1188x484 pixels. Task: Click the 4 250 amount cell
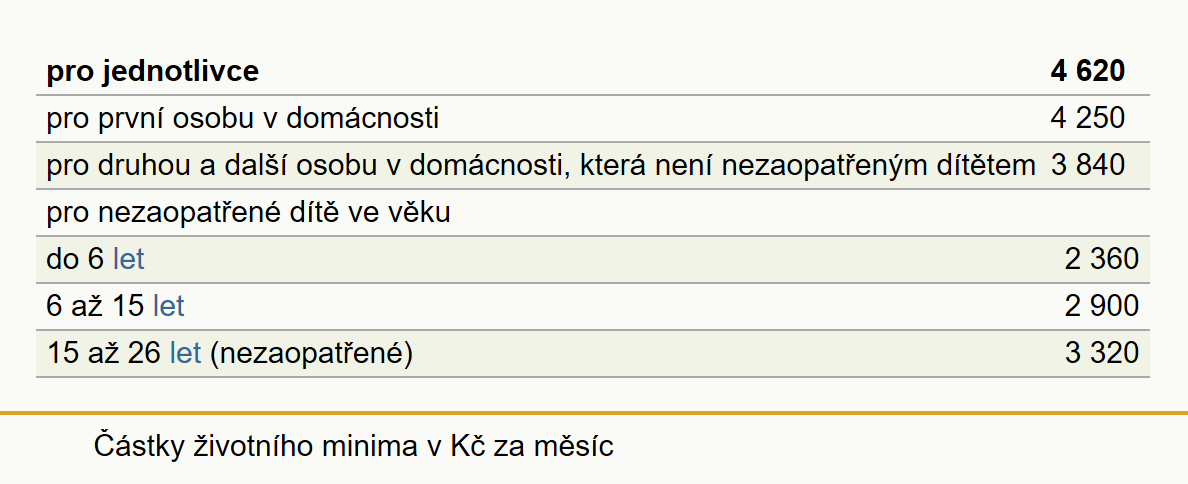(1087, 119)
